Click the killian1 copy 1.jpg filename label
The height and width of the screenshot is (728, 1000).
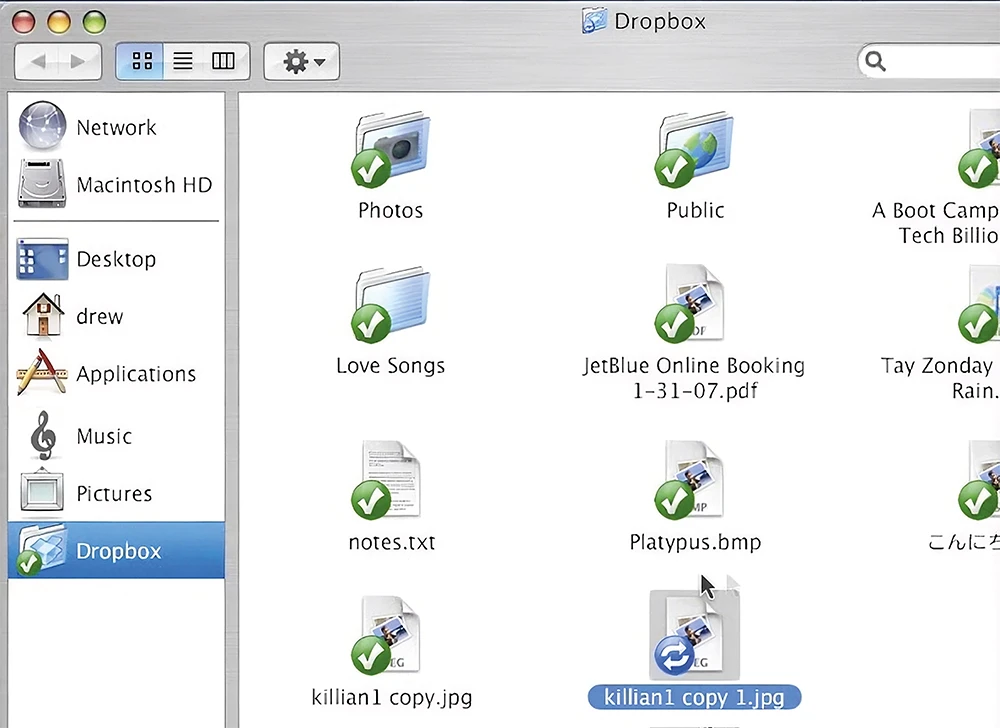tap(695, 697)
